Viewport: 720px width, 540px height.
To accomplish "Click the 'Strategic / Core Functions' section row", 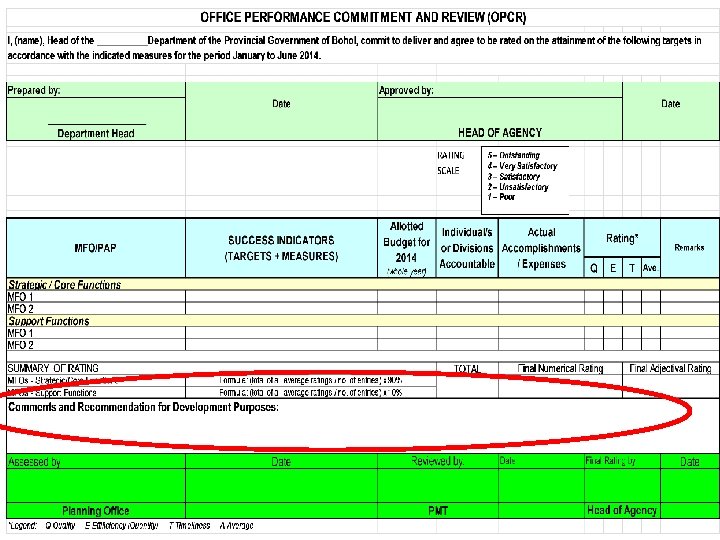I will 363,285.
